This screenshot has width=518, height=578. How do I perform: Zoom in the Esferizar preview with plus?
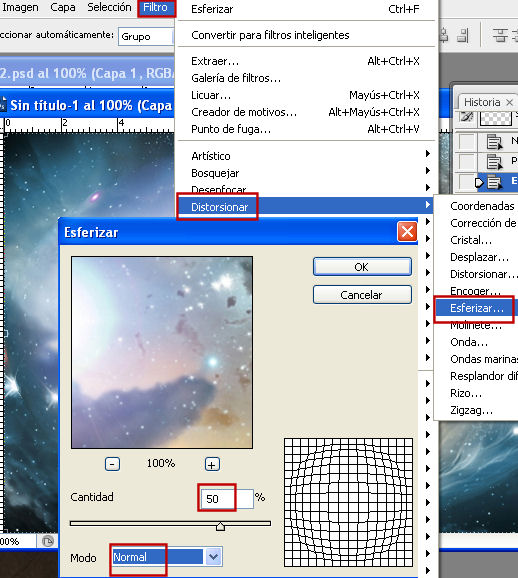(212, 464)
